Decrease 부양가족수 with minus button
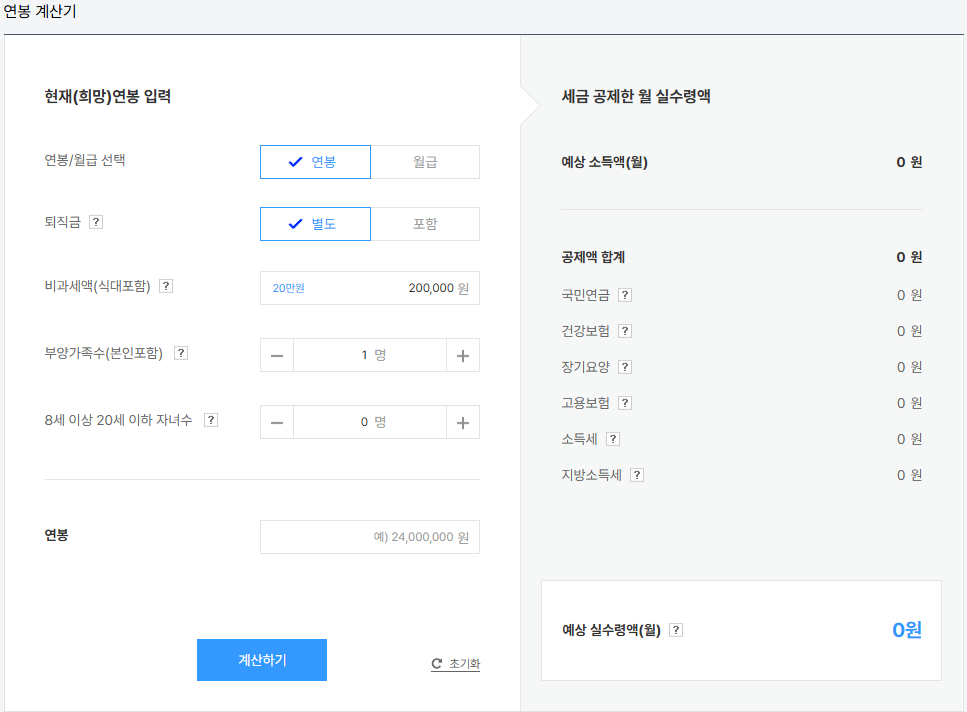Viewport: 967px width, 712px height. coord(277,355)
